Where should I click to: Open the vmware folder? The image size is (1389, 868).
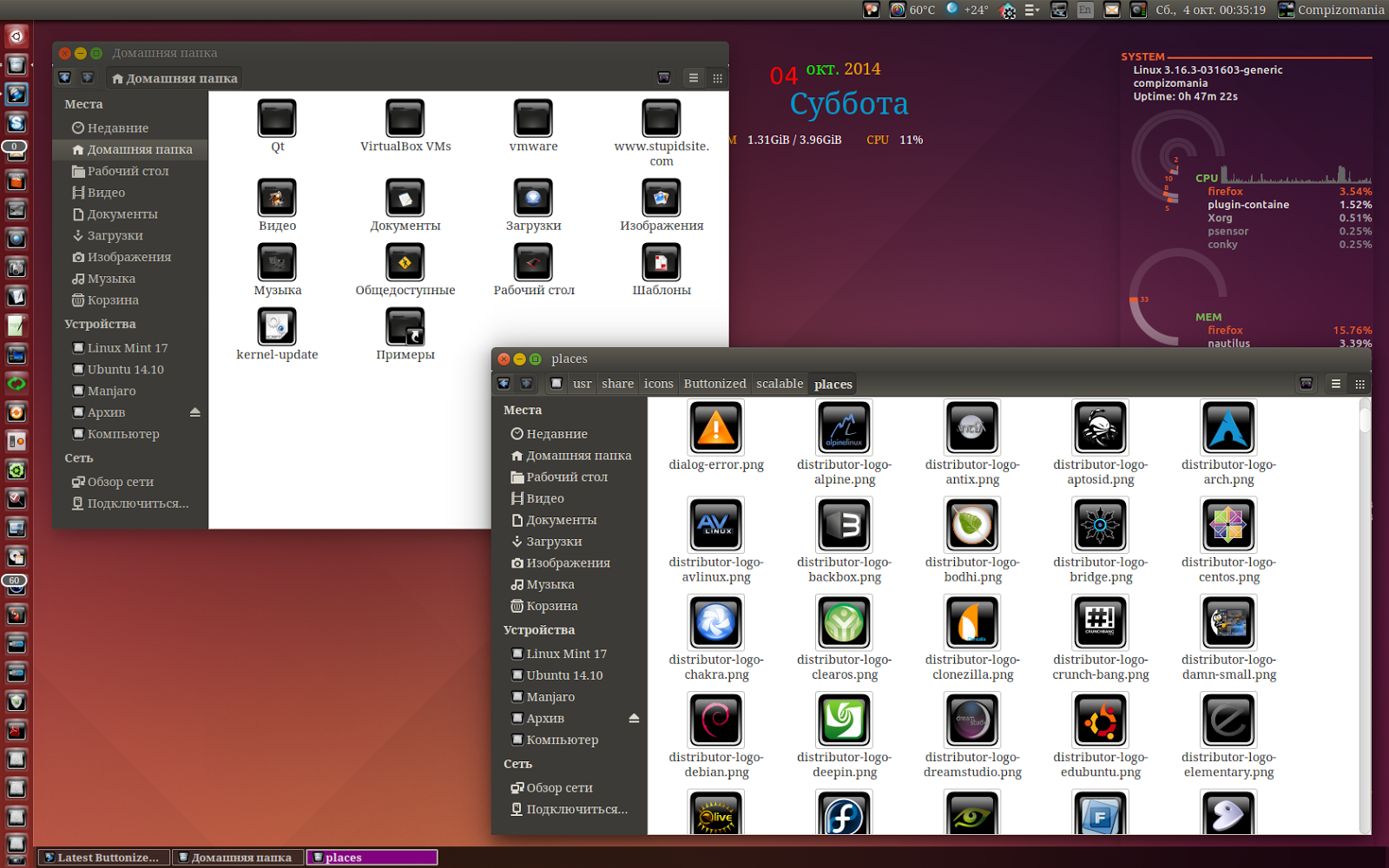(533, 118)
